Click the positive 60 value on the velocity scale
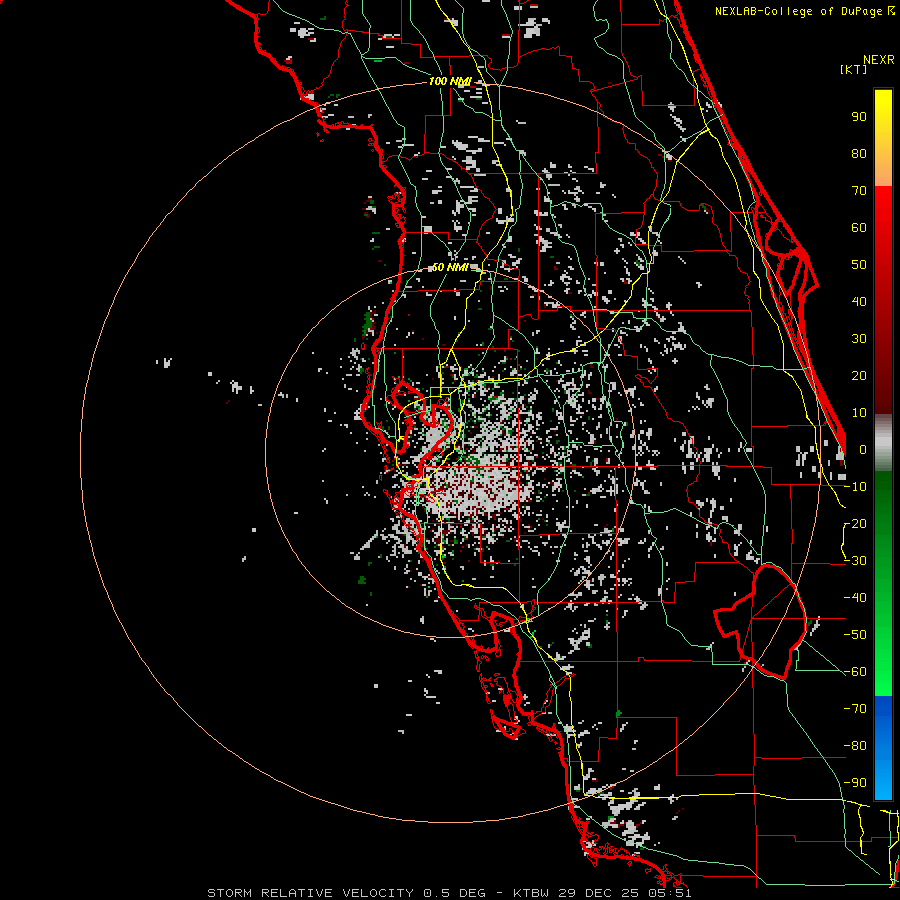Screen dimensions: 900x900 tap(859, 228)
